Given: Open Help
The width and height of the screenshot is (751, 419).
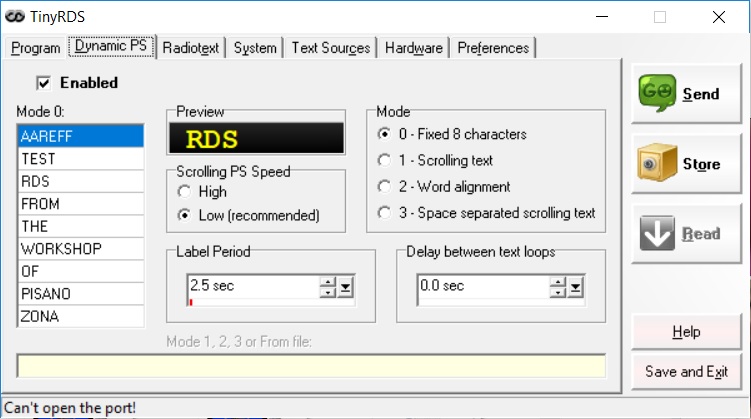Looking at the screenshot, I should (x=686, y=332).
